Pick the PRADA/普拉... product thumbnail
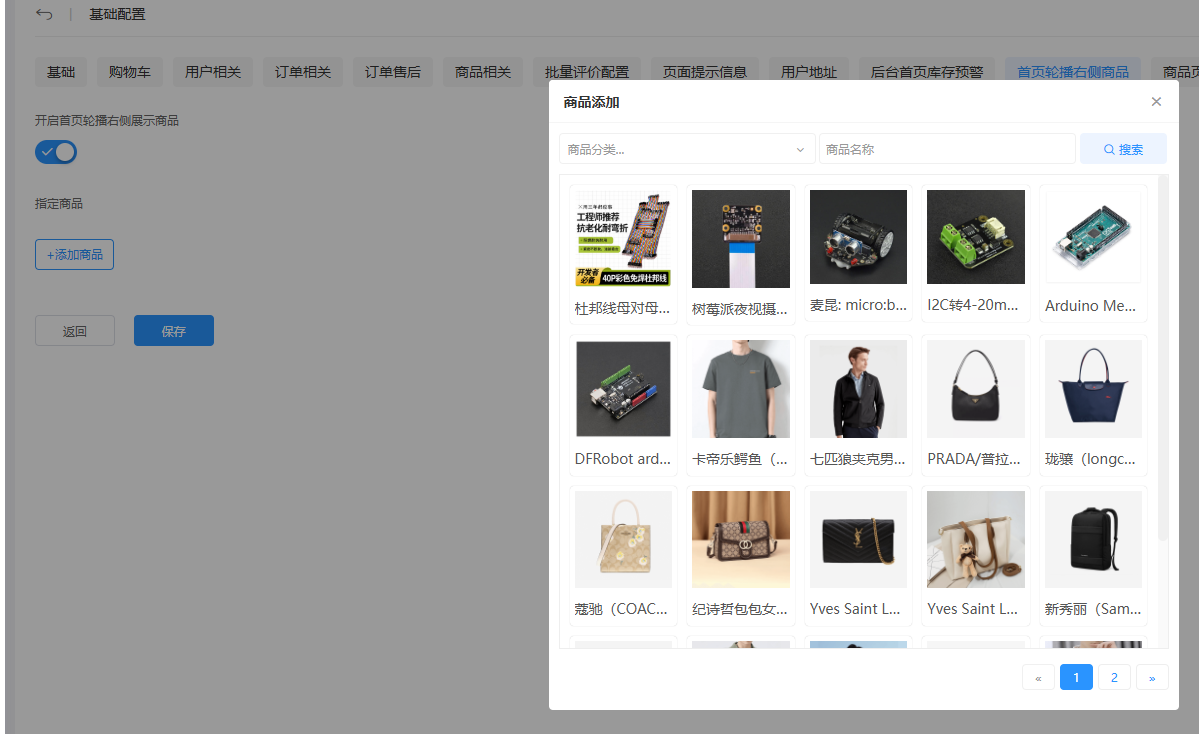Image resolution: width=1199 pixels, height=734 pixels. click(x=975, y=389)
